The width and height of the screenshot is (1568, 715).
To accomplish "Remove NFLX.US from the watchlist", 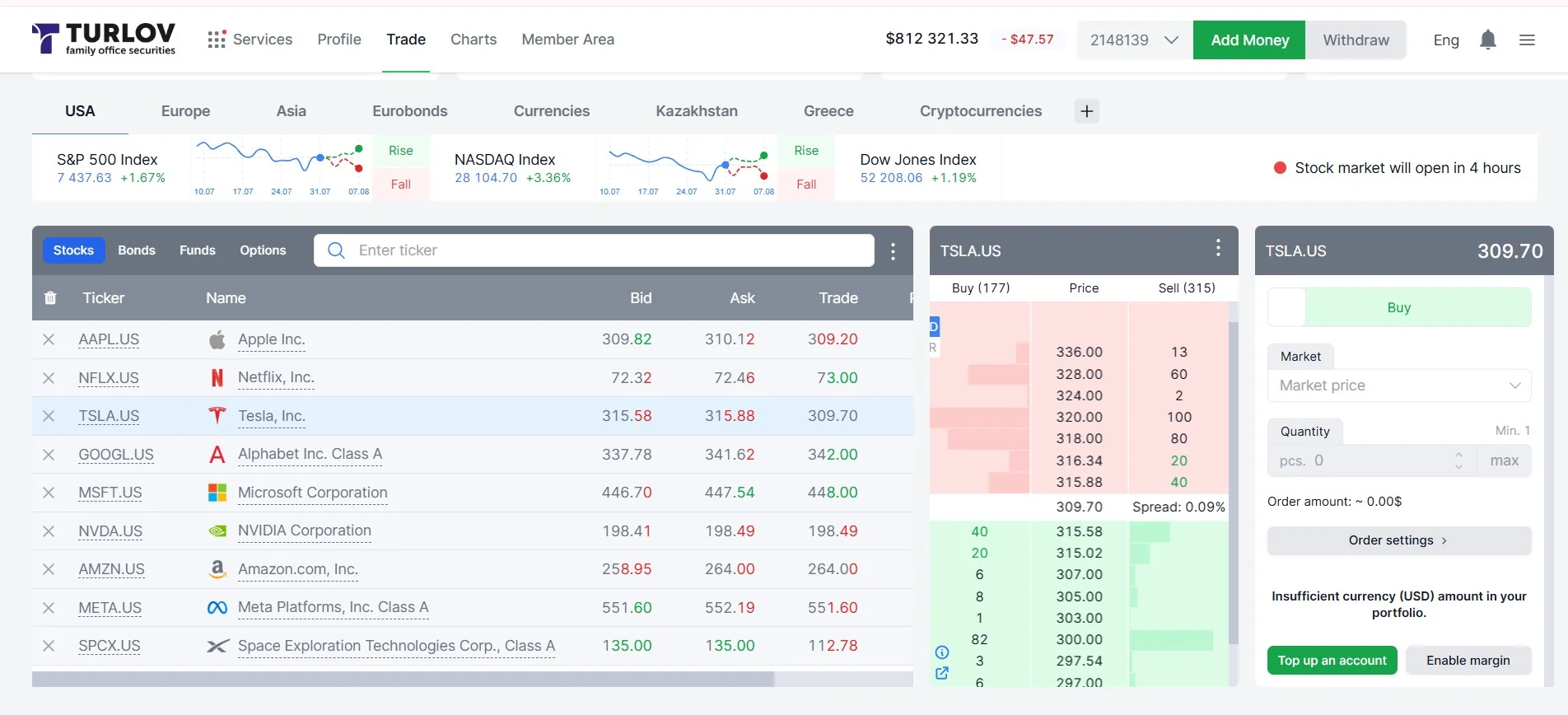I will pos(49,378).
